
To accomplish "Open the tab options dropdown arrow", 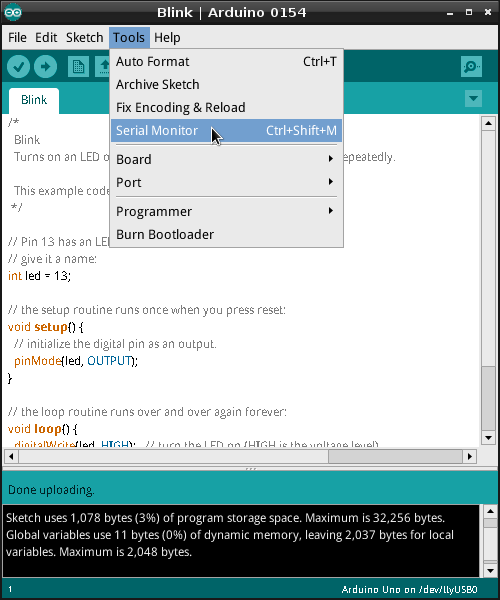I will pyautogui.click(x=473, y=99).
